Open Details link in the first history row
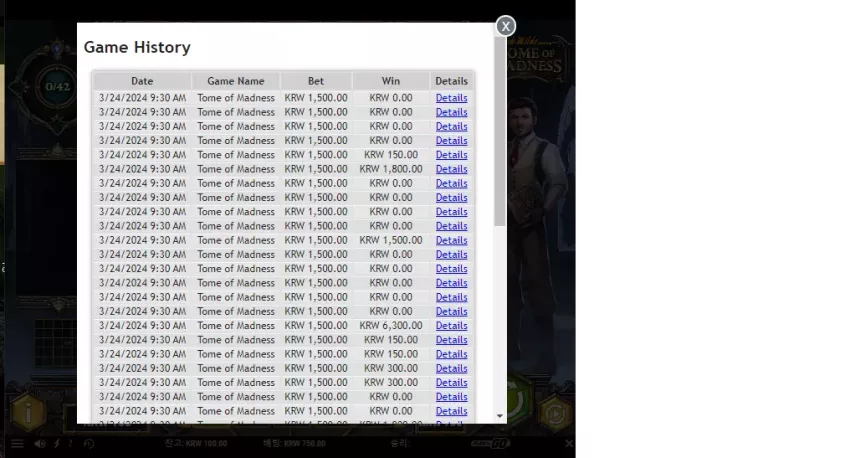This screenshot has height=458, width=850. click(x=451, y=98)
